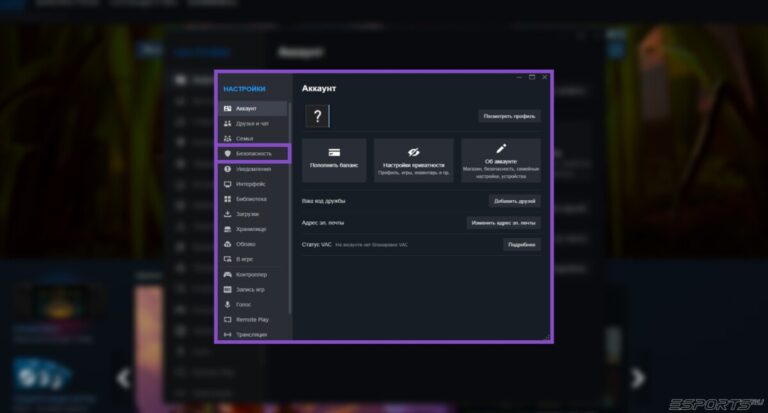Select Голос (Voice) microphone settings

tap(245, 304)
